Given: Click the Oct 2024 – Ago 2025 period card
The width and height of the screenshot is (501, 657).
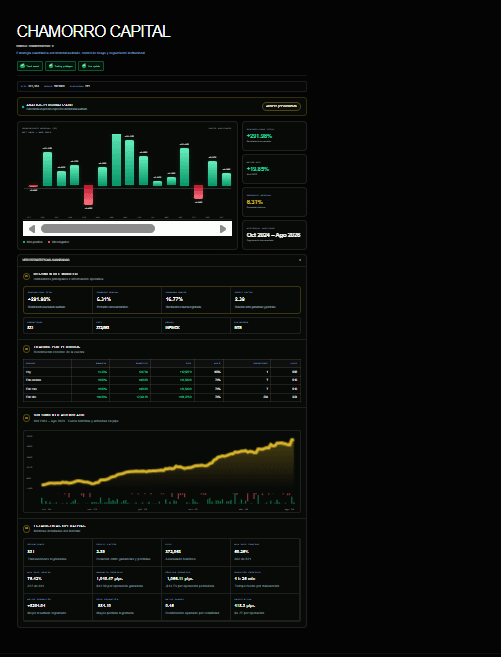Looking at the screenshot, I should coord(274,235).
